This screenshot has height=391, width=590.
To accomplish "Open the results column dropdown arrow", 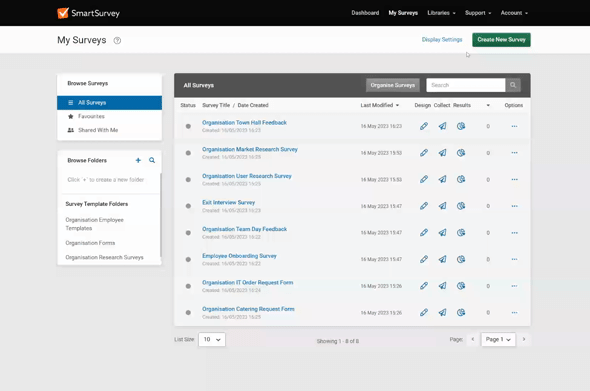I will (488, 105).
